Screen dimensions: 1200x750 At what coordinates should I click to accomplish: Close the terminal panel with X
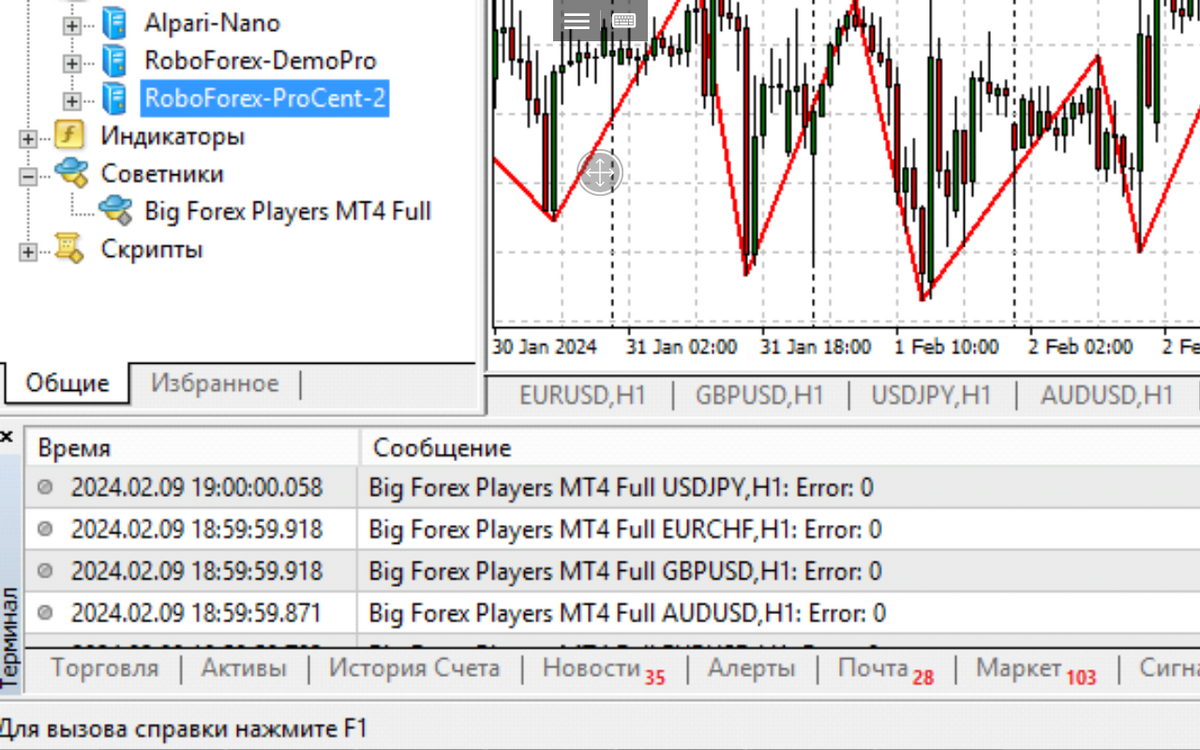click(x=7, y=437)
